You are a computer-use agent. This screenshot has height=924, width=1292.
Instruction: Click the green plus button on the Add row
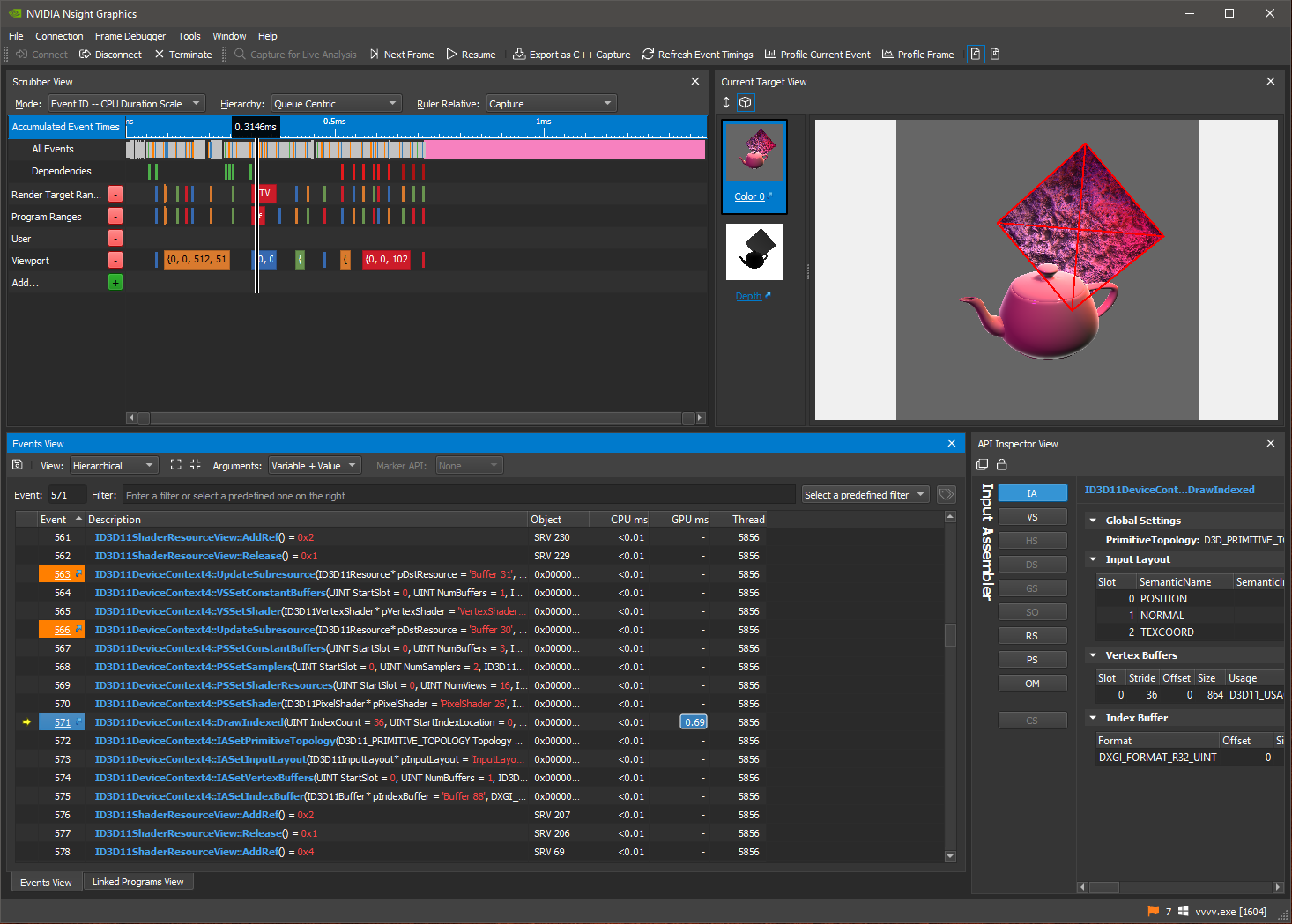[115, 282]
